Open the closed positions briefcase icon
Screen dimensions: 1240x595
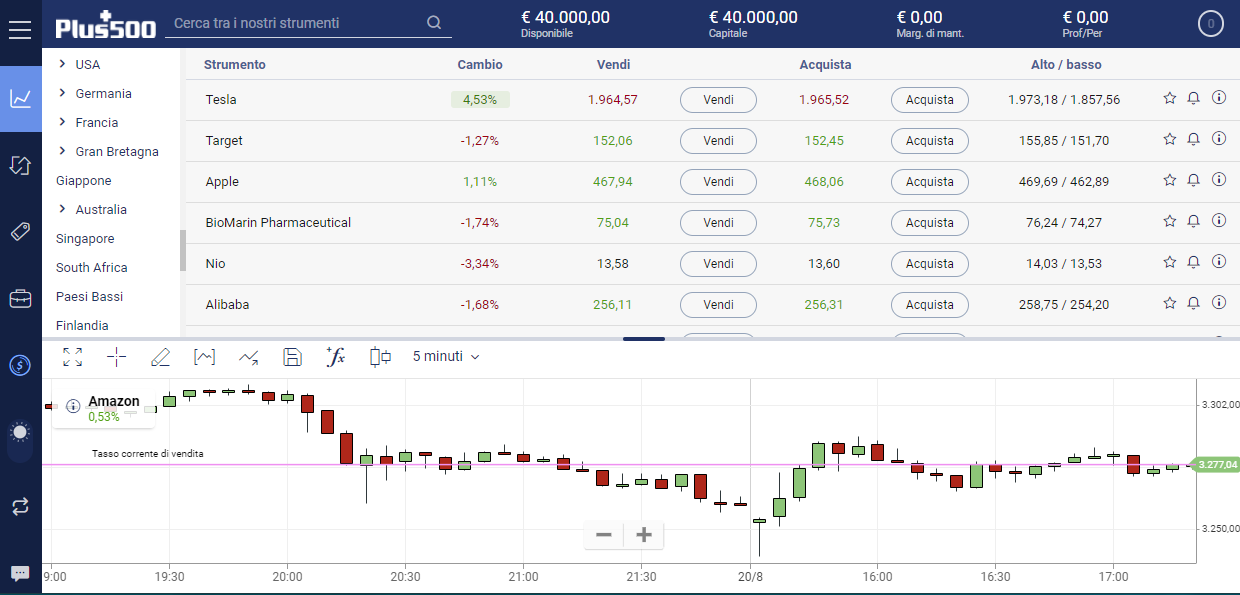click(x=21, y=299)
